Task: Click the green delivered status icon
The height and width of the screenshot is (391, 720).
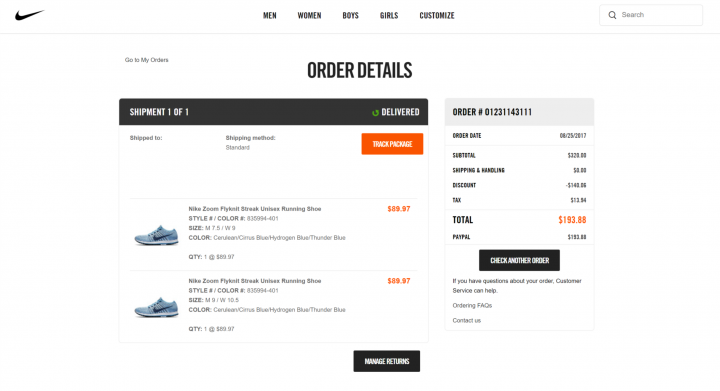Action: point(375,112)
